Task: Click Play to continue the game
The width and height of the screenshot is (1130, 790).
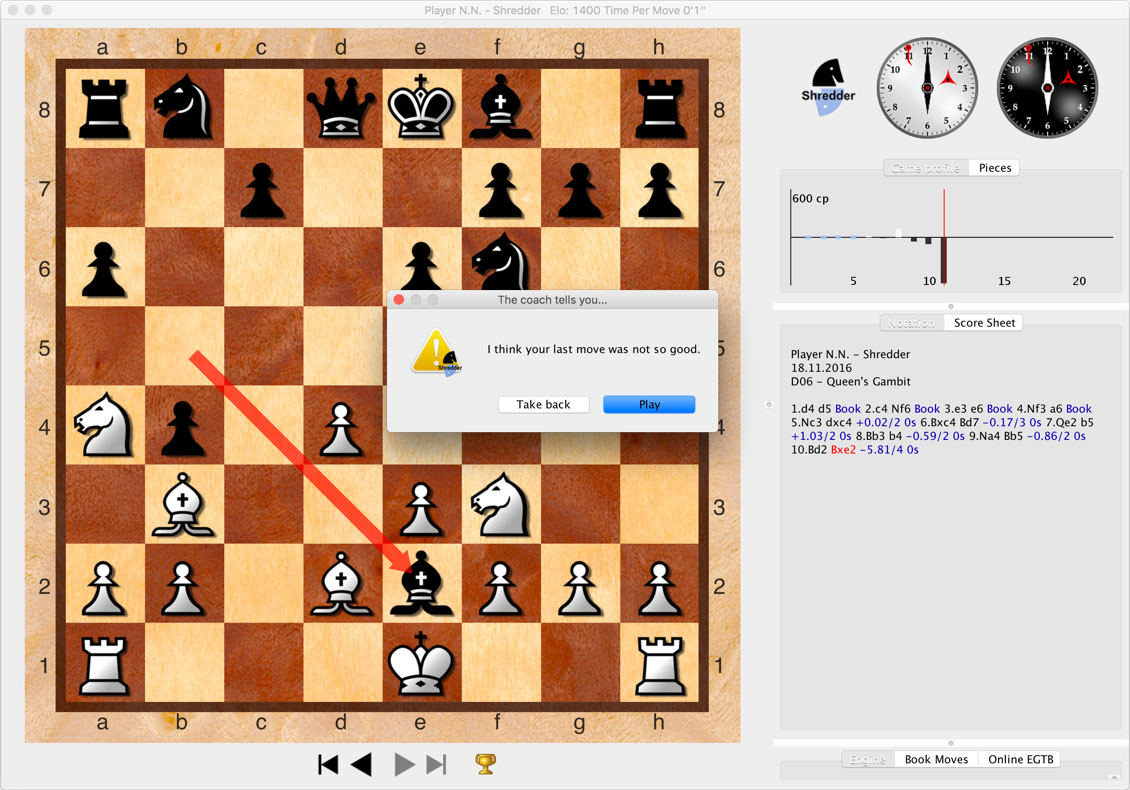Action: pos(649,404)
